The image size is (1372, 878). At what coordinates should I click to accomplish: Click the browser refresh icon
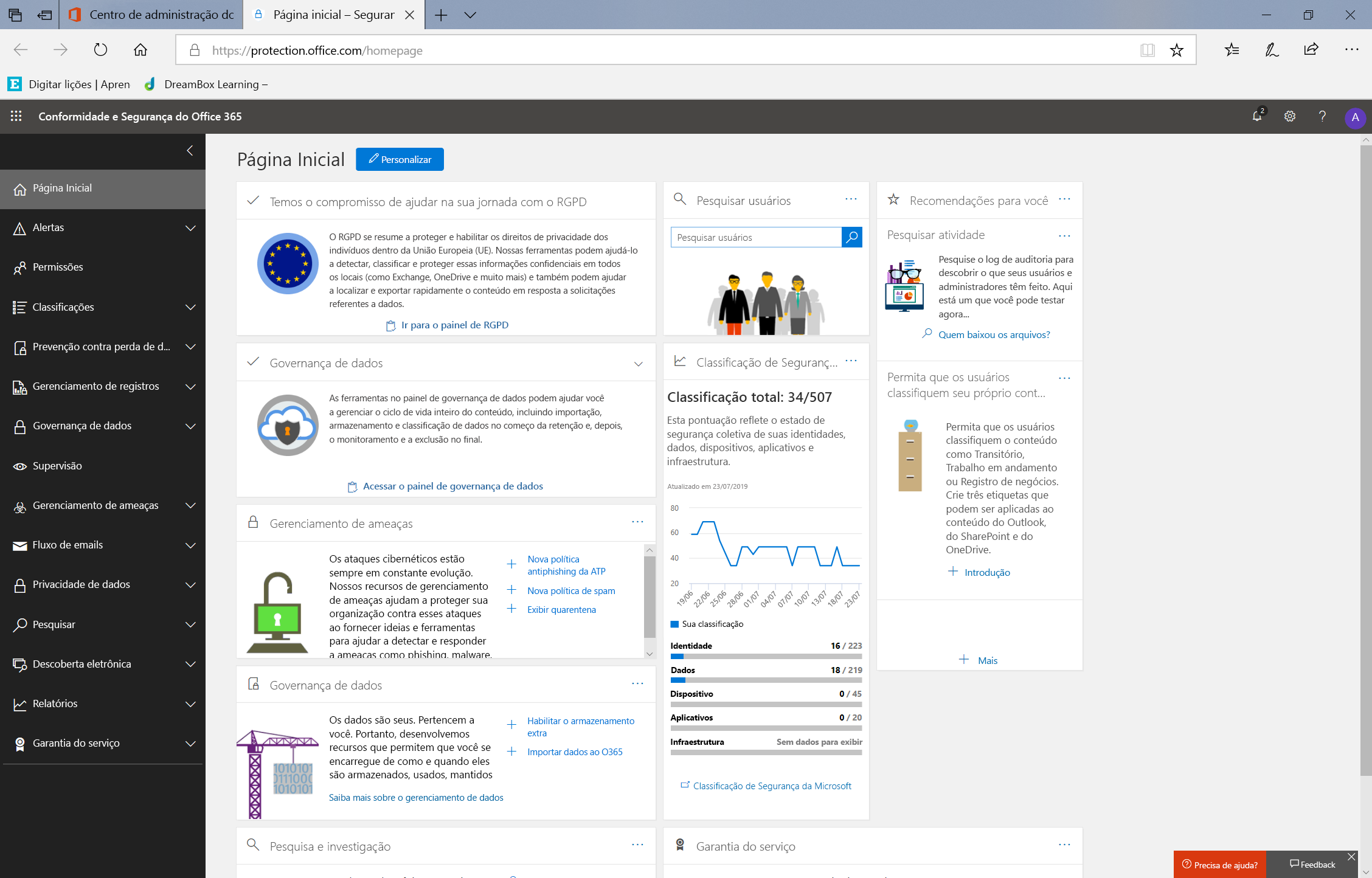(101, 50)
